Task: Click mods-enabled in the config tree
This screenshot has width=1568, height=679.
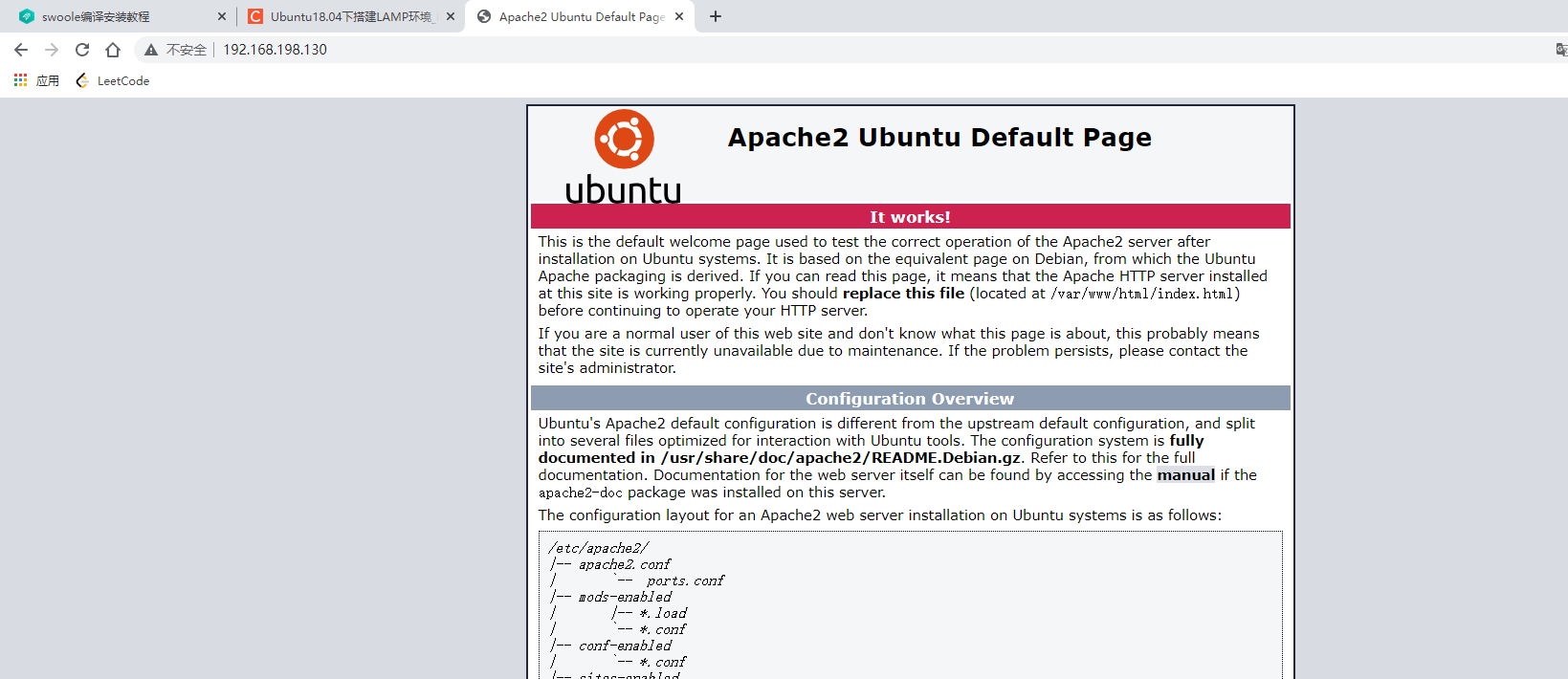Action: (x=625, y=597)
